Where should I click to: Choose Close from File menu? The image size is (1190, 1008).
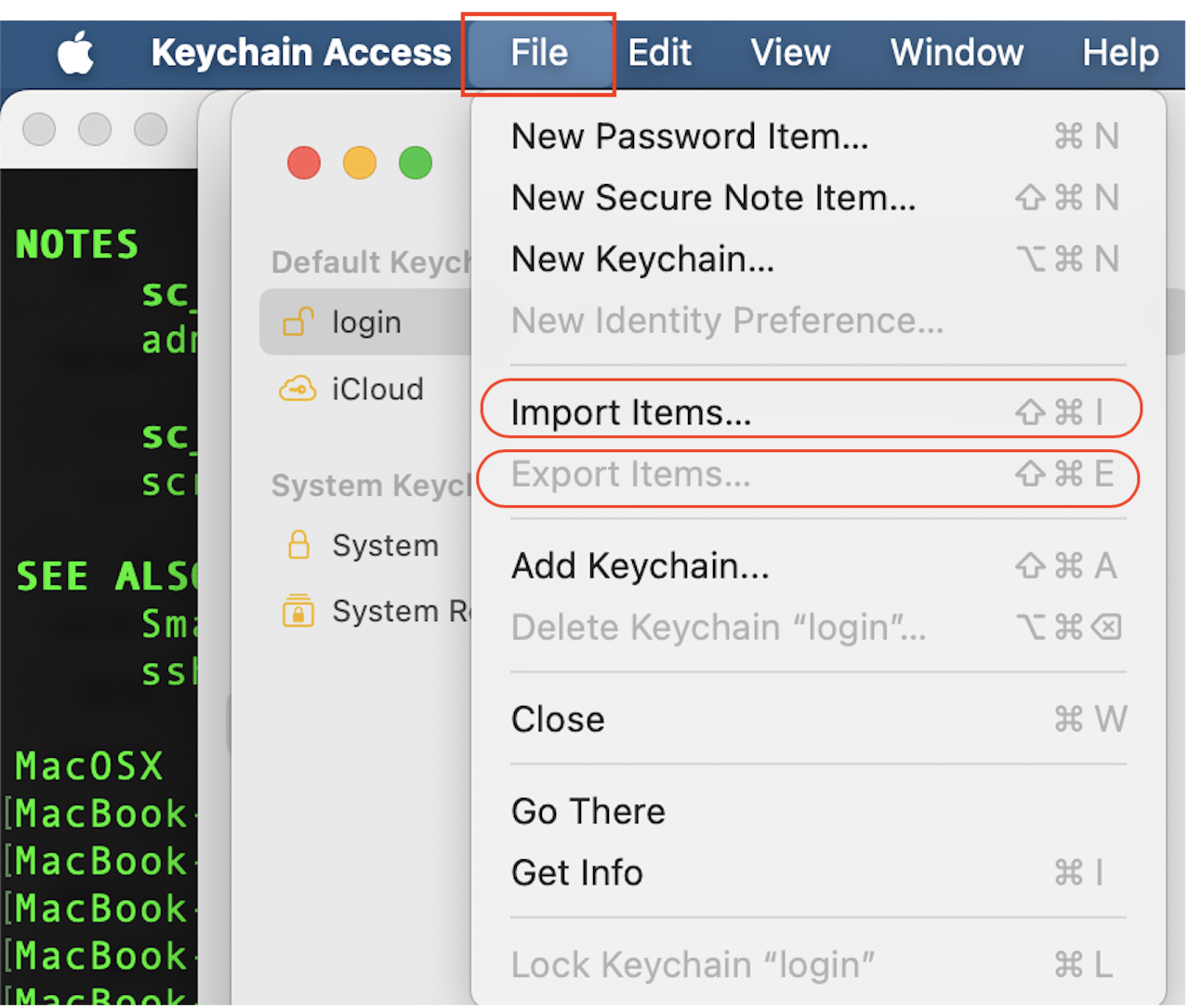(x=558, y=719)
